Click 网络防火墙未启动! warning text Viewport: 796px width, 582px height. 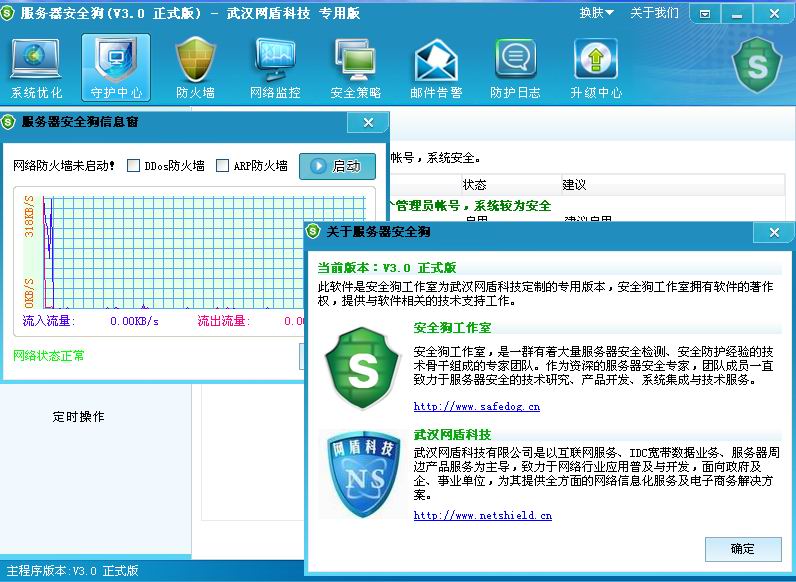64,166
